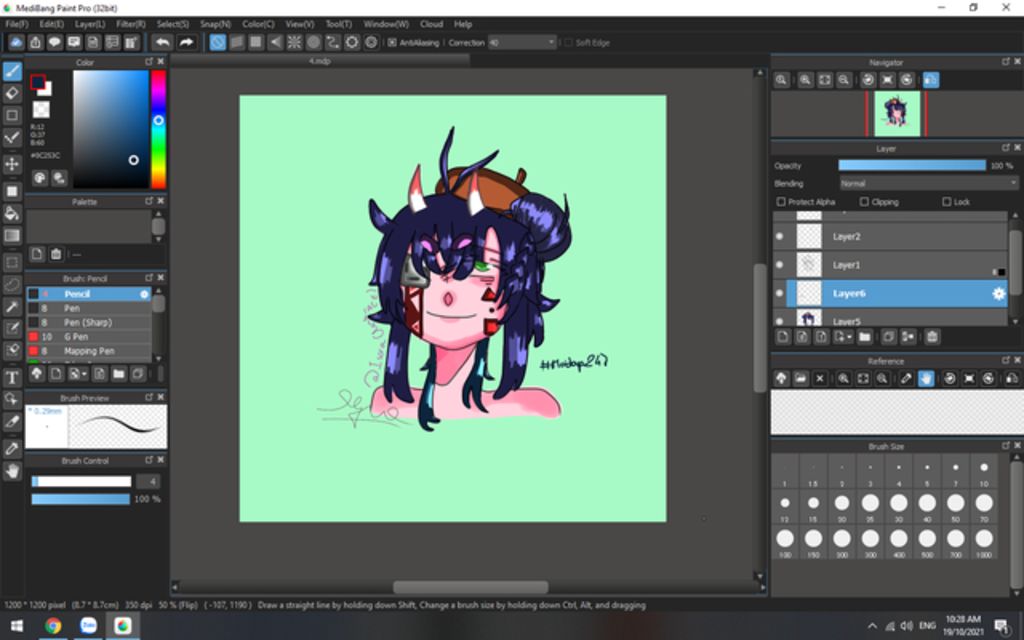The height and width of the screenshot is (640, 1024).
Task: Toggle Layer5 visibility dot
Action: coord(779,321)
